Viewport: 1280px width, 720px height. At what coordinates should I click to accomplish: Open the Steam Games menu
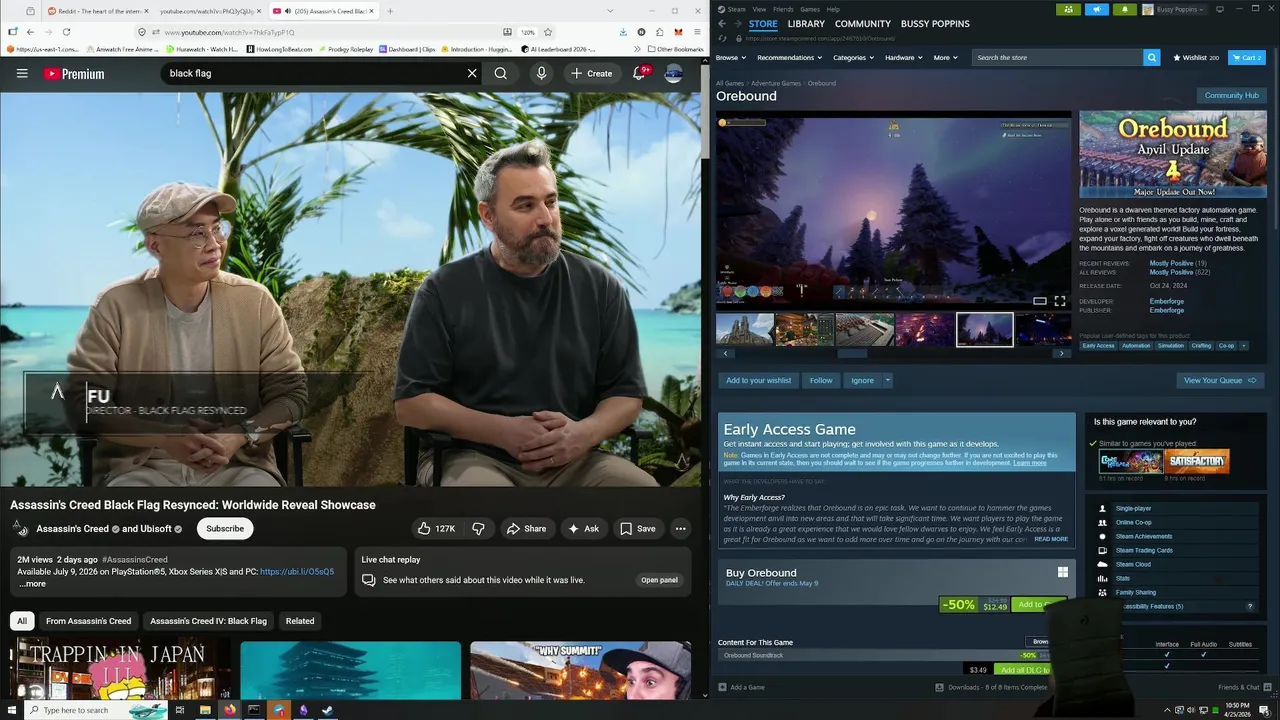(809, 9)
